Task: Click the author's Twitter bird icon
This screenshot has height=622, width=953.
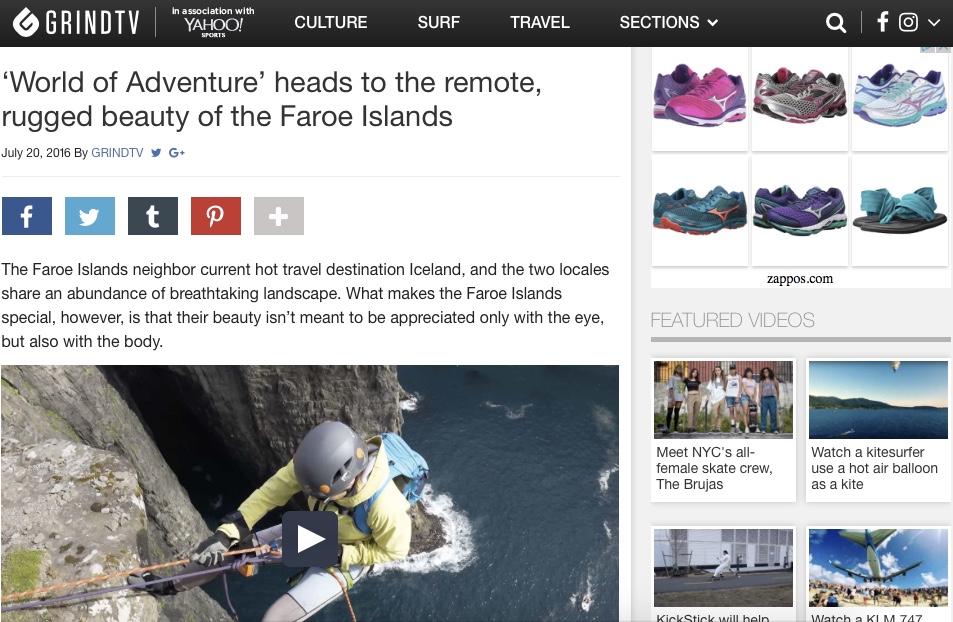Action: point(156,153)
